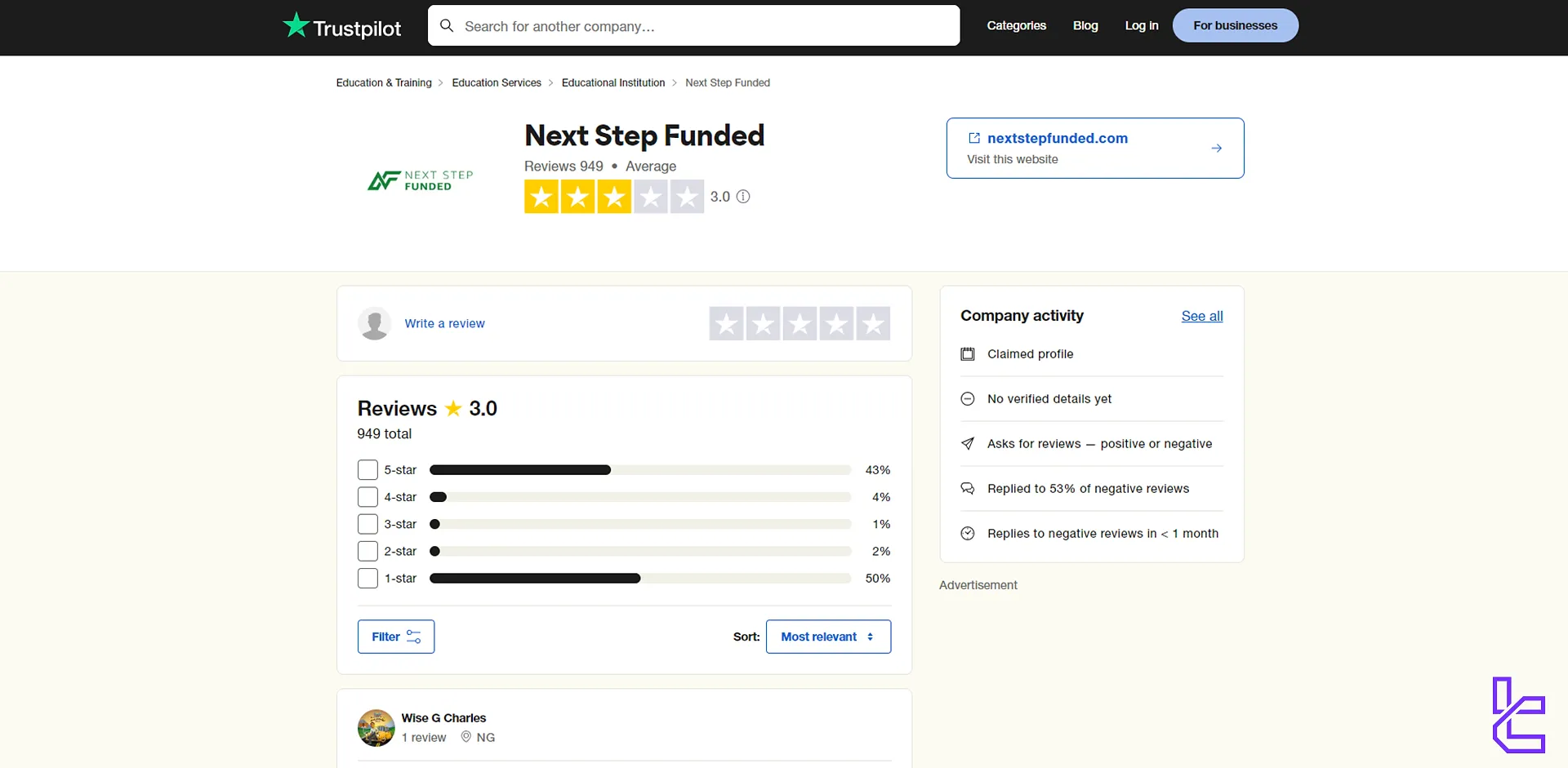Viewport: 1568px width, 768px height.
Task: Open the Categories menu
Action: pyautogui.click(x=1016, y=25)
